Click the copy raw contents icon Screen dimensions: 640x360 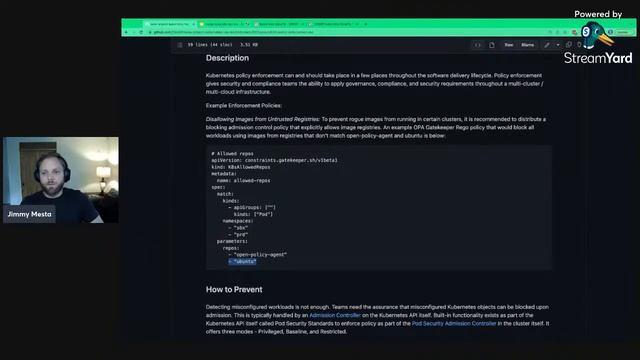click(x=569, y=45)
